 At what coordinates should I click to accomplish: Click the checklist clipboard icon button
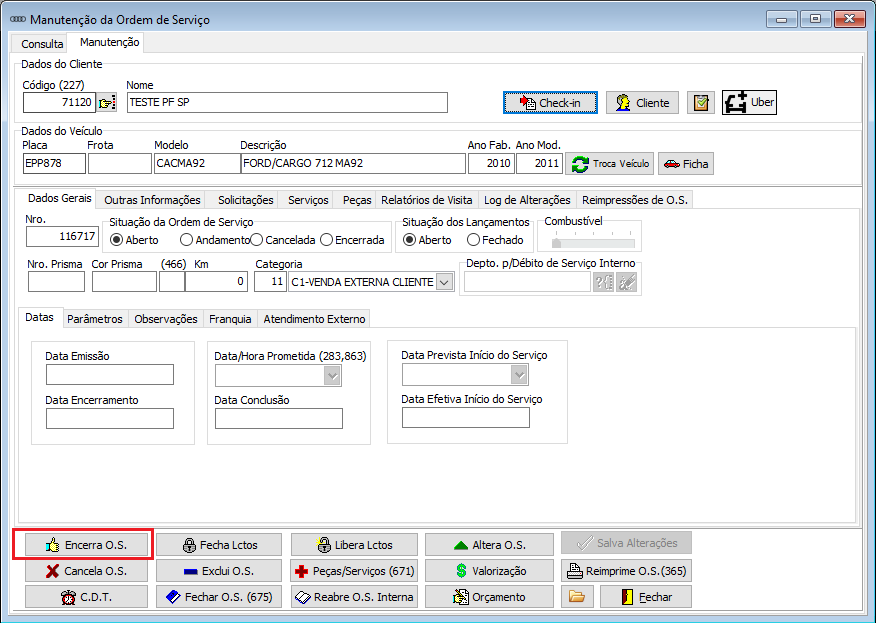pos(701,103)
